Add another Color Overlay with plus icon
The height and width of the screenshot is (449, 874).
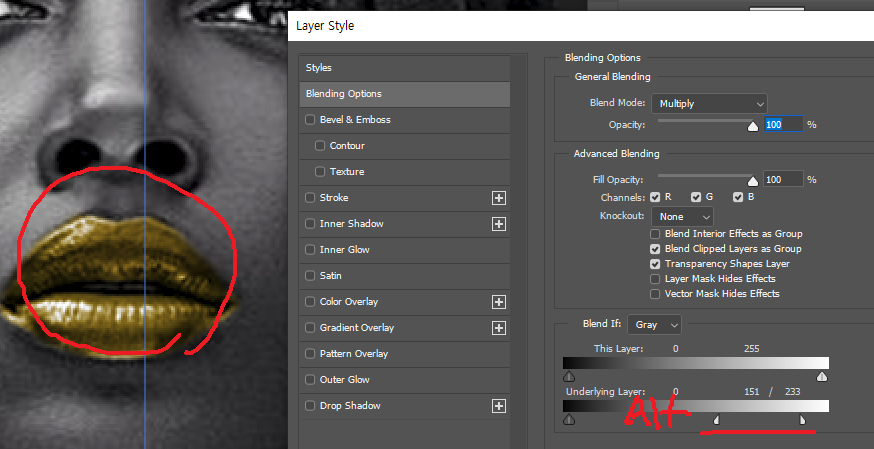coord(498,302)
